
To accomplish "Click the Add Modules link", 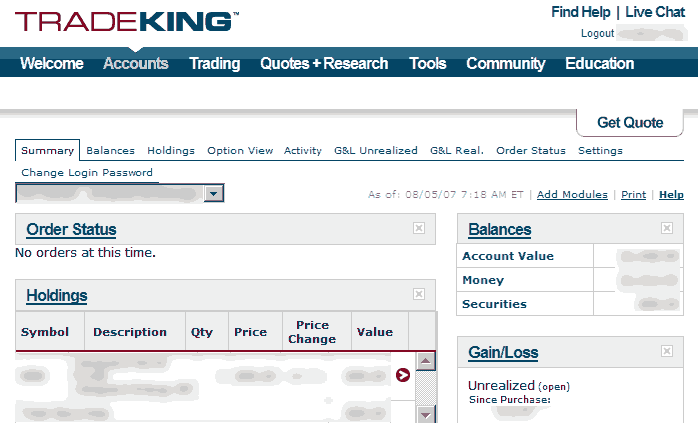I will click(x=572, y=195).
